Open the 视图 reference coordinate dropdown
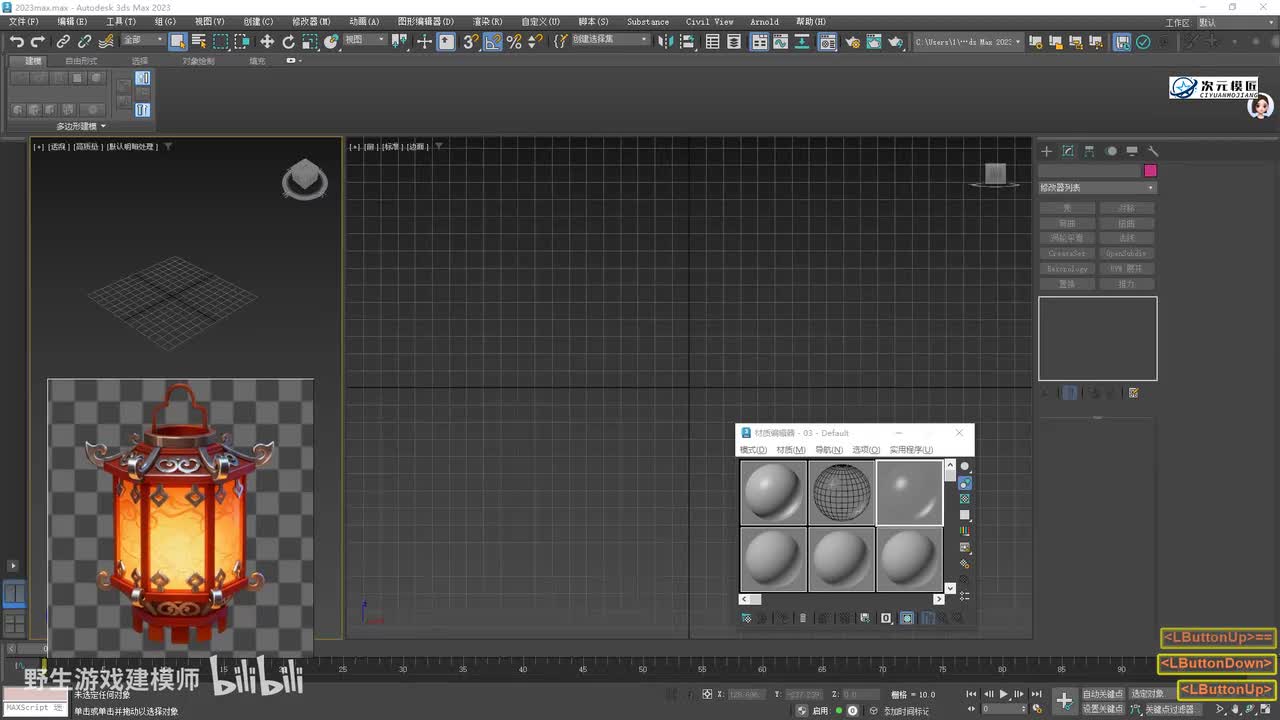This screenshot has width=1280, height=720. coord(364,40)
